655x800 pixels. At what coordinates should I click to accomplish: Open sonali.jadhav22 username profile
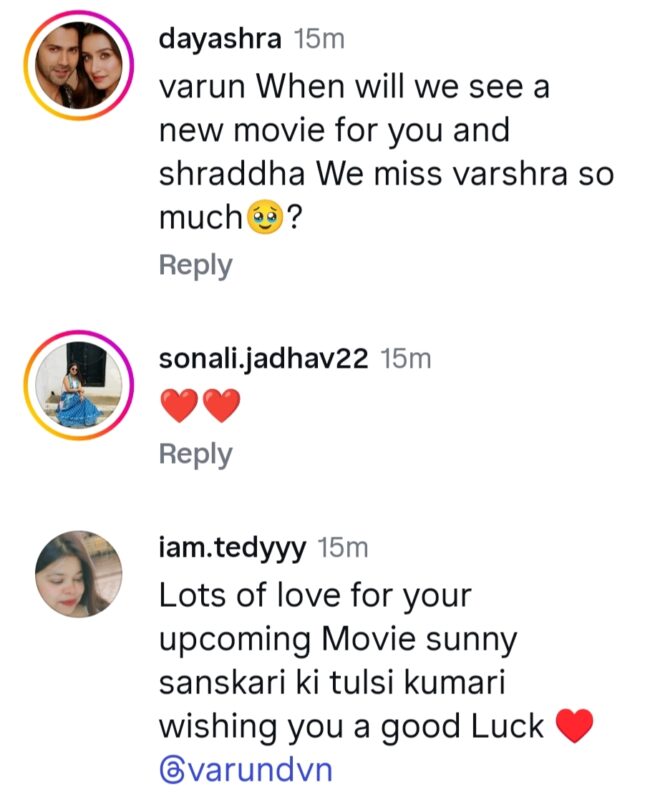(263, 359)
